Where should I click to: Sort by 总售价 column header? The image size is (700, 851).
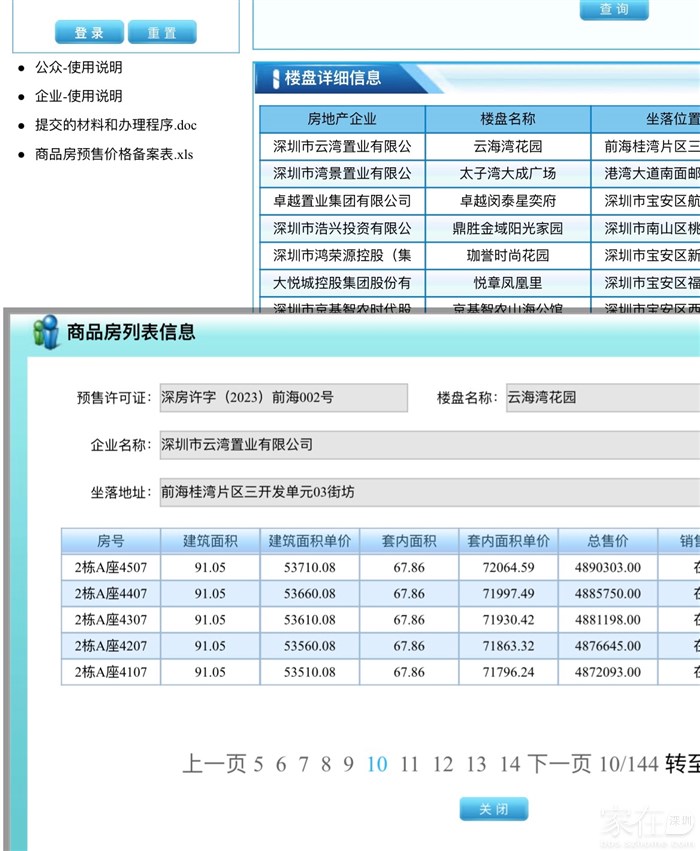pyautogui.click(x=608, y=542)
